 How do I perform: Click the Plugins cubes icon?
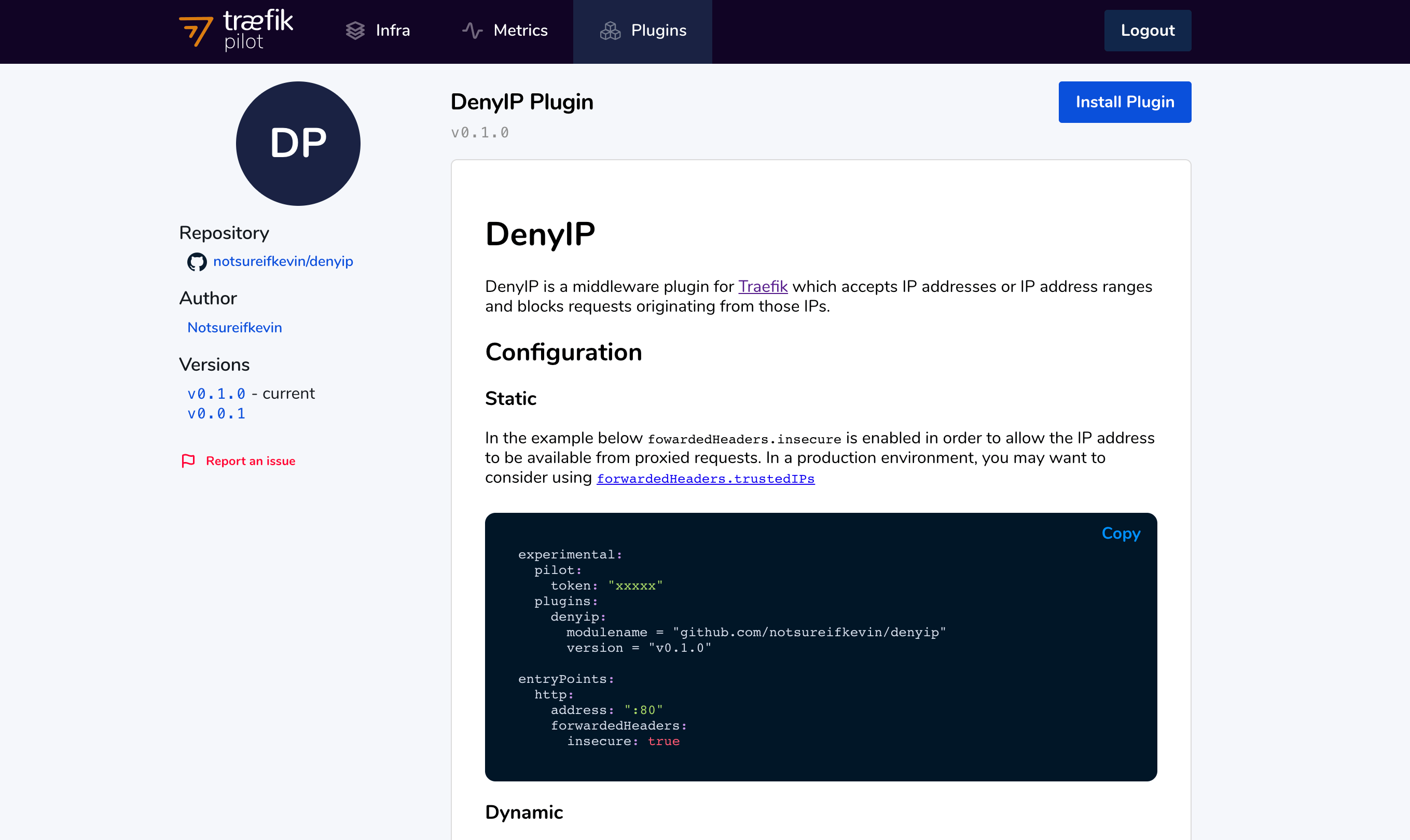pyautogui.click(x=611, y=31)
